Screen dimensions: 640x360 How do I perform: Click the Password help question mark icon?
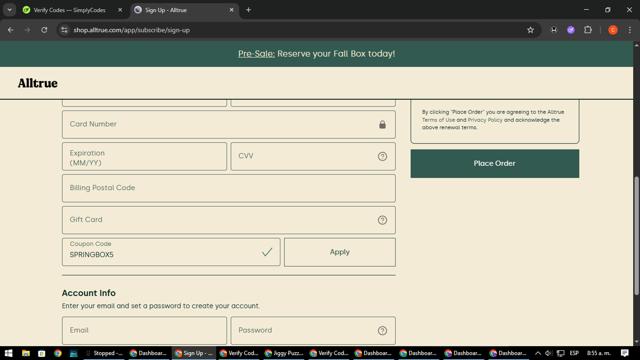[x=382, y=331]
